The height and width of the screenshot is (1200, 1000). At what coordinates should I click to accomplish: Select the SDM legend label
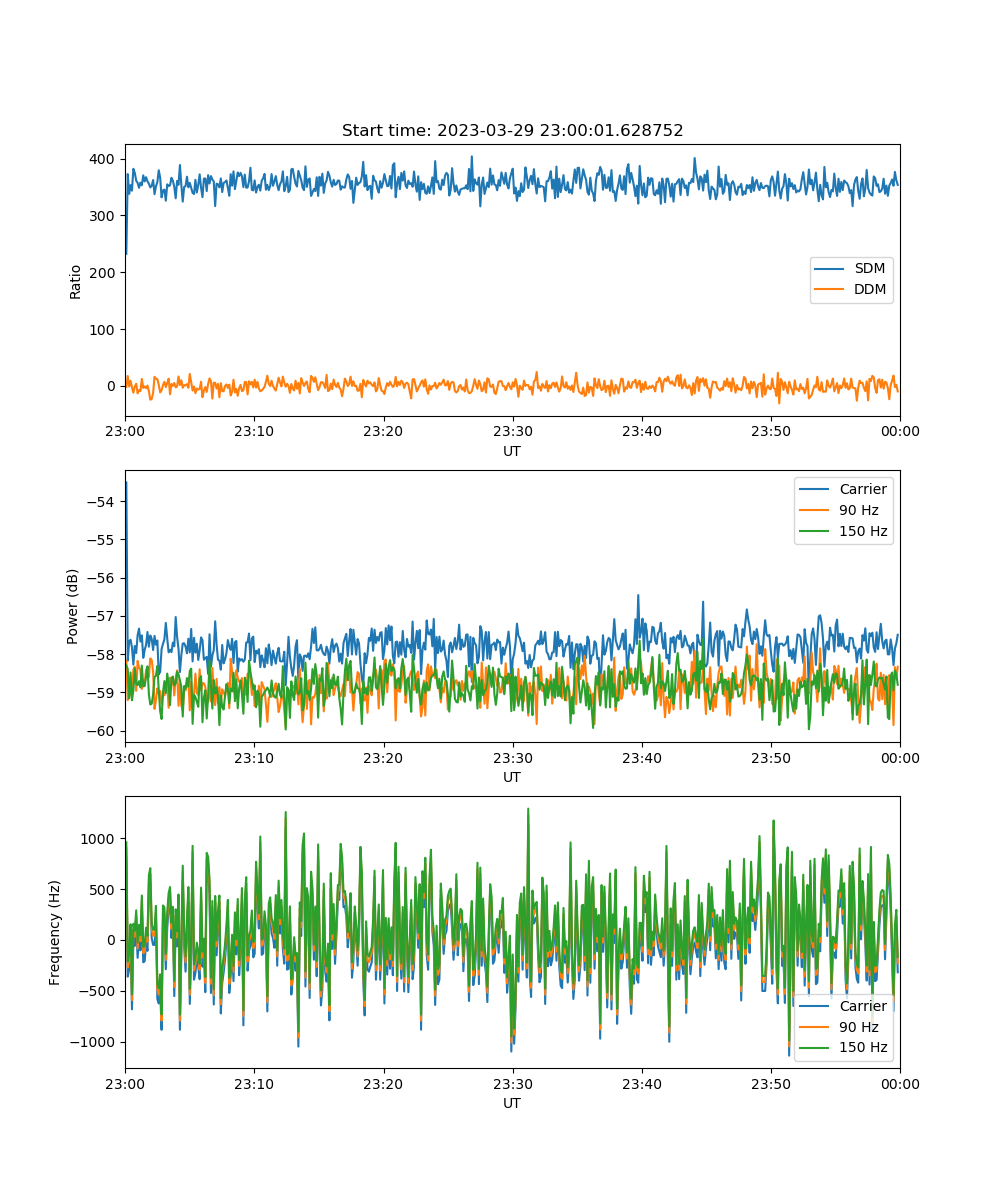870,269
